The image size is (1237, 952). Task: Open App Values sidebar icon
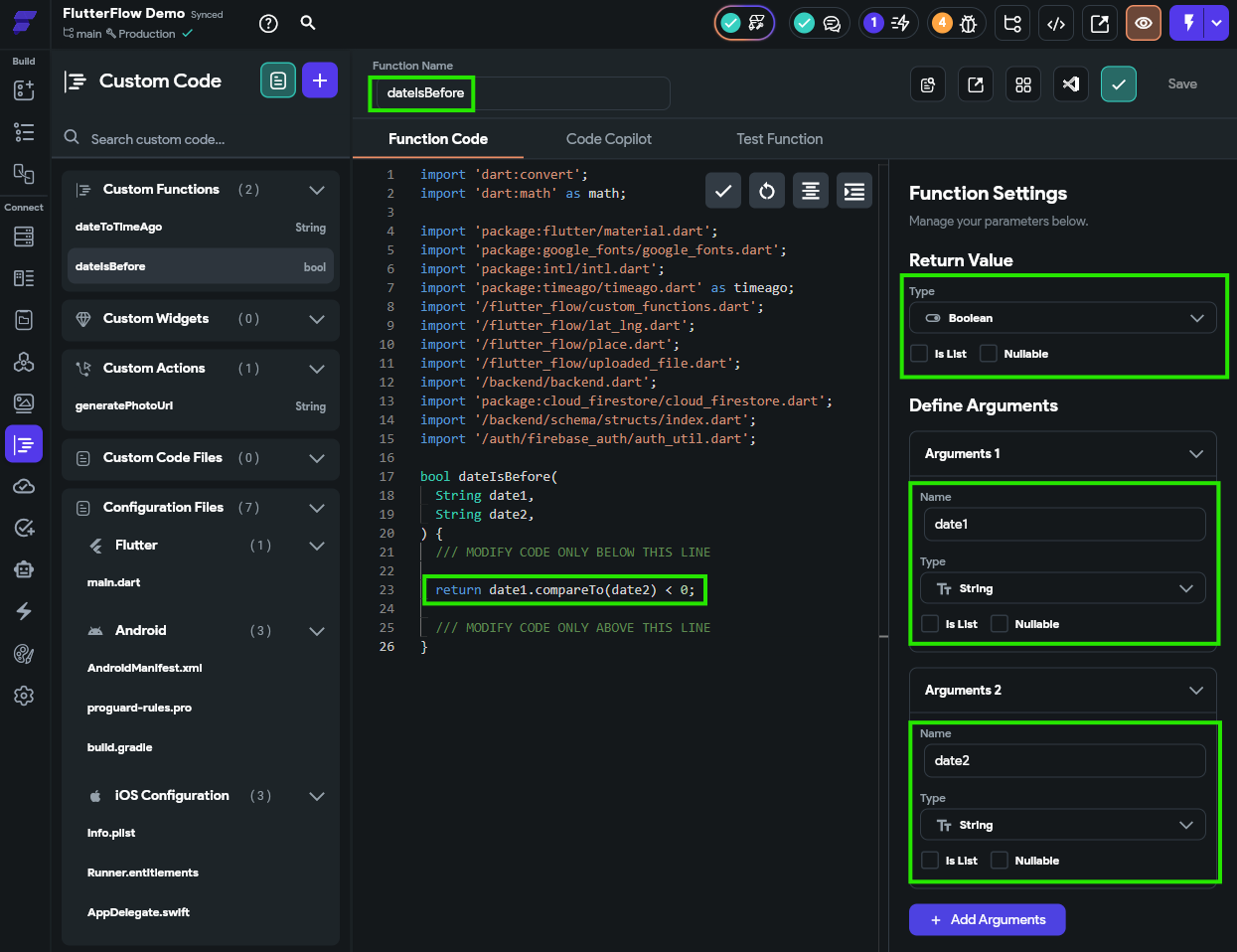coord(24,320)
